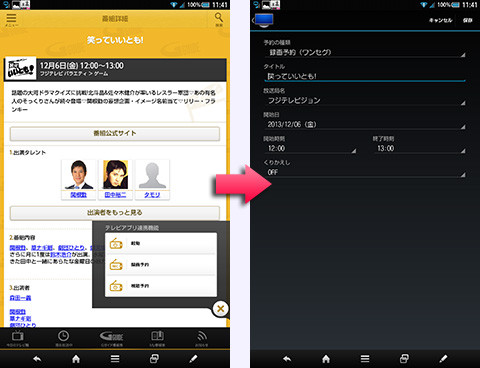Image resolution: width=480 pixels, height=368 pixels.
Task: Tap the grey silhouette photo for タモリ
Action: coord(152,175)
